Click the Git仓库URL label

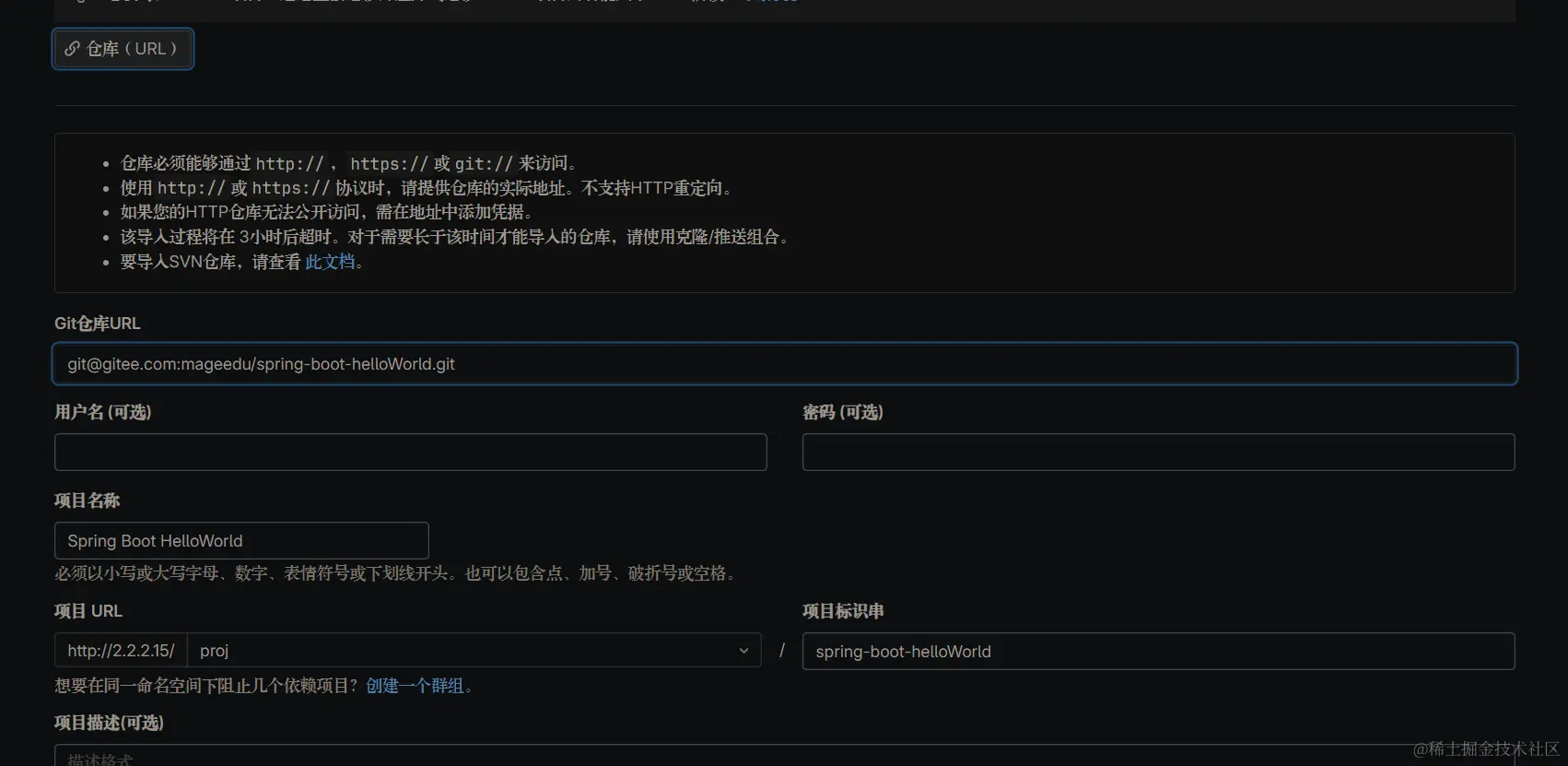[x=98, y=324]
